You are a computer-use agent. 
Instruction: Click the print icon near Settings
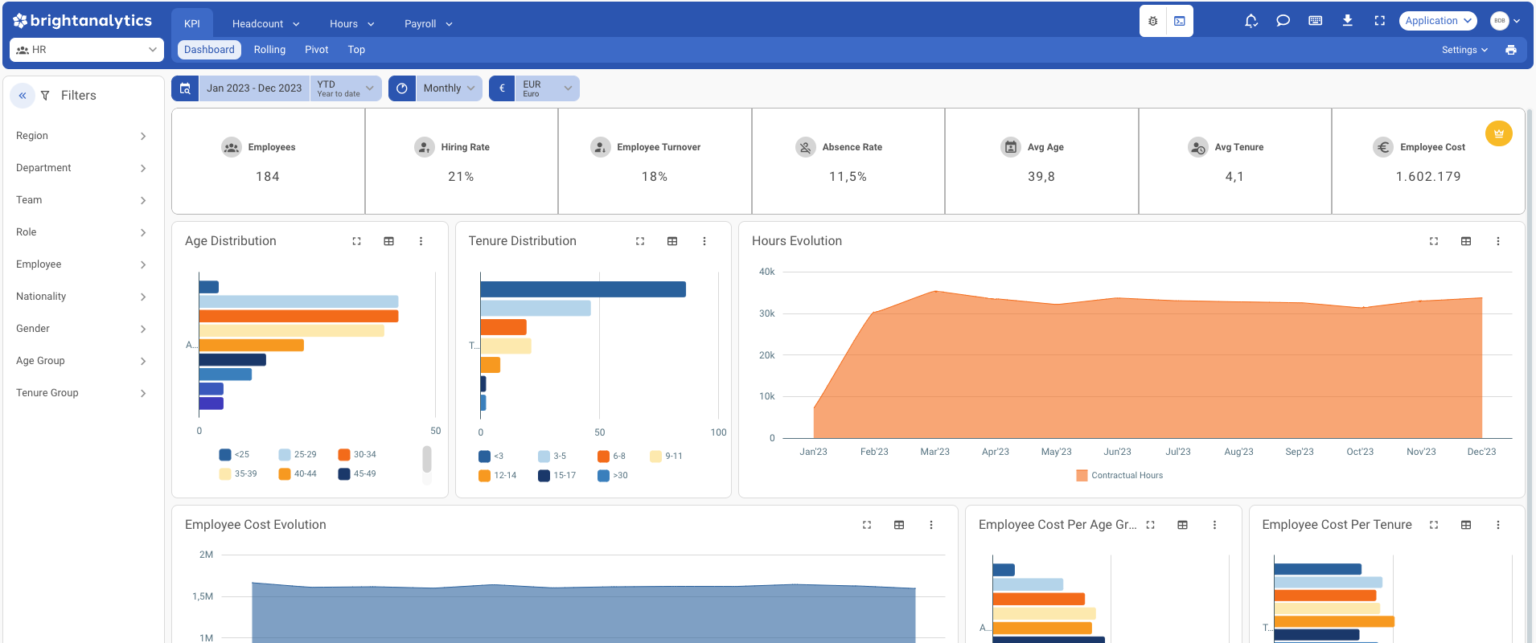pos(1510,49)
